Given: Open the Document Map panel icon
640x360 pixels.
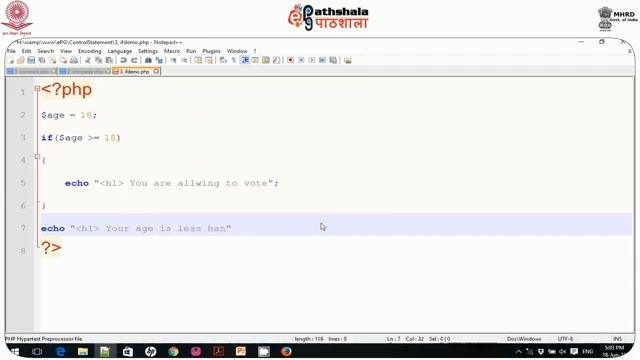Looking at the screenshot, I should [266, 60].
